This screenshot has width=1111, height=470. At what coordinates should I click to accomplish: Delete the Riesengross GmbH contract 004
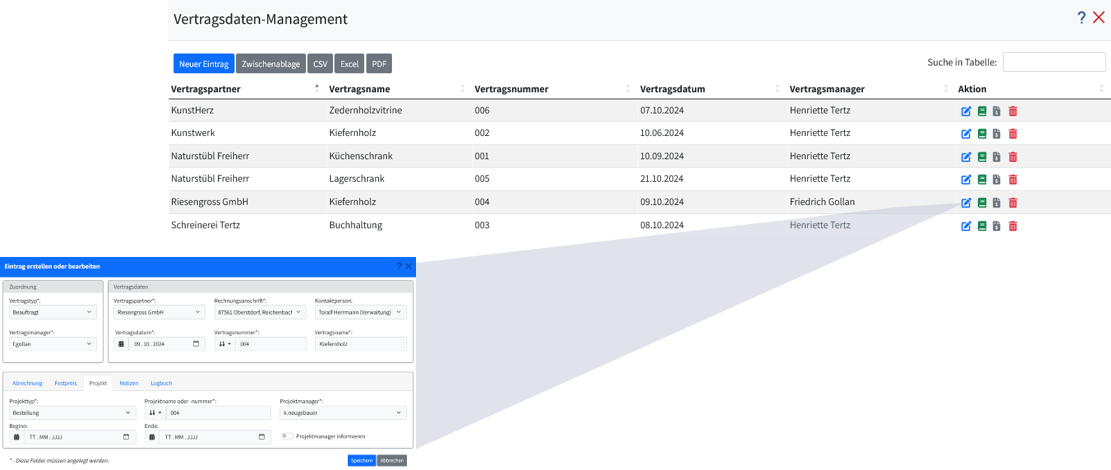1013,203
